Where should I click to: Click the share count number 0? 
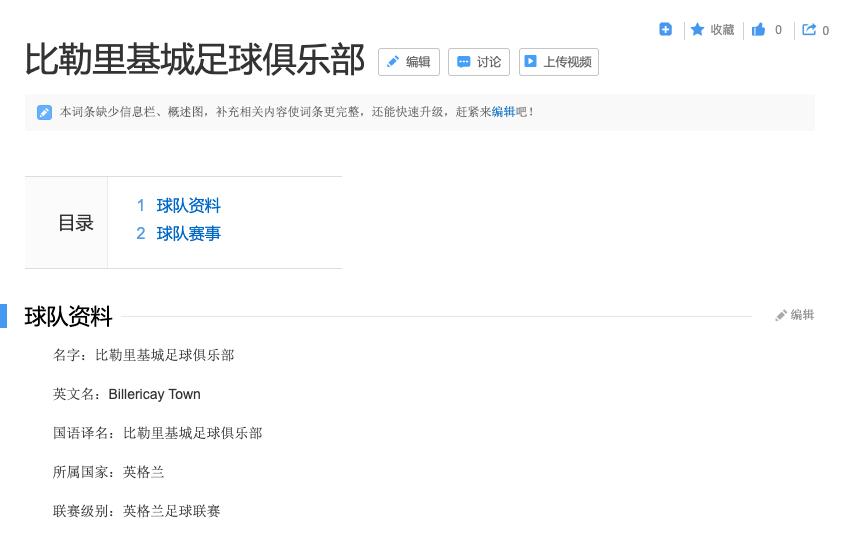coord(825,31)
